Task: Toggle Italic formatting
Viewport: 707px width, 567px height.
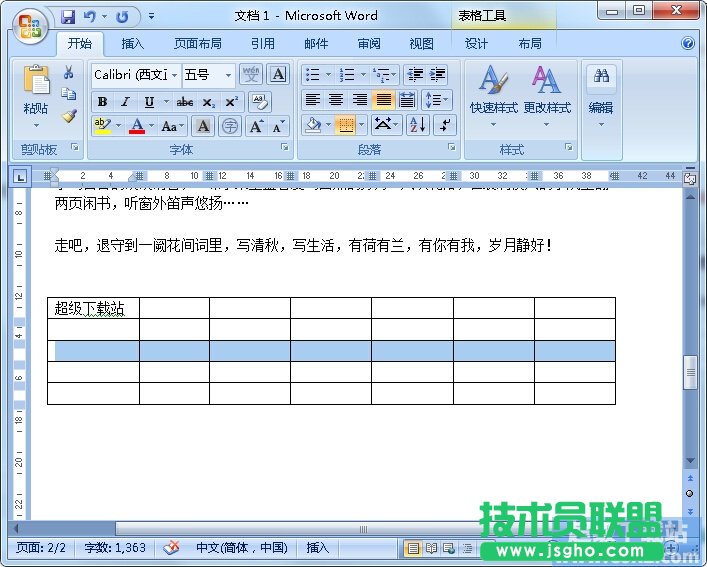Action: click(125, 102)
